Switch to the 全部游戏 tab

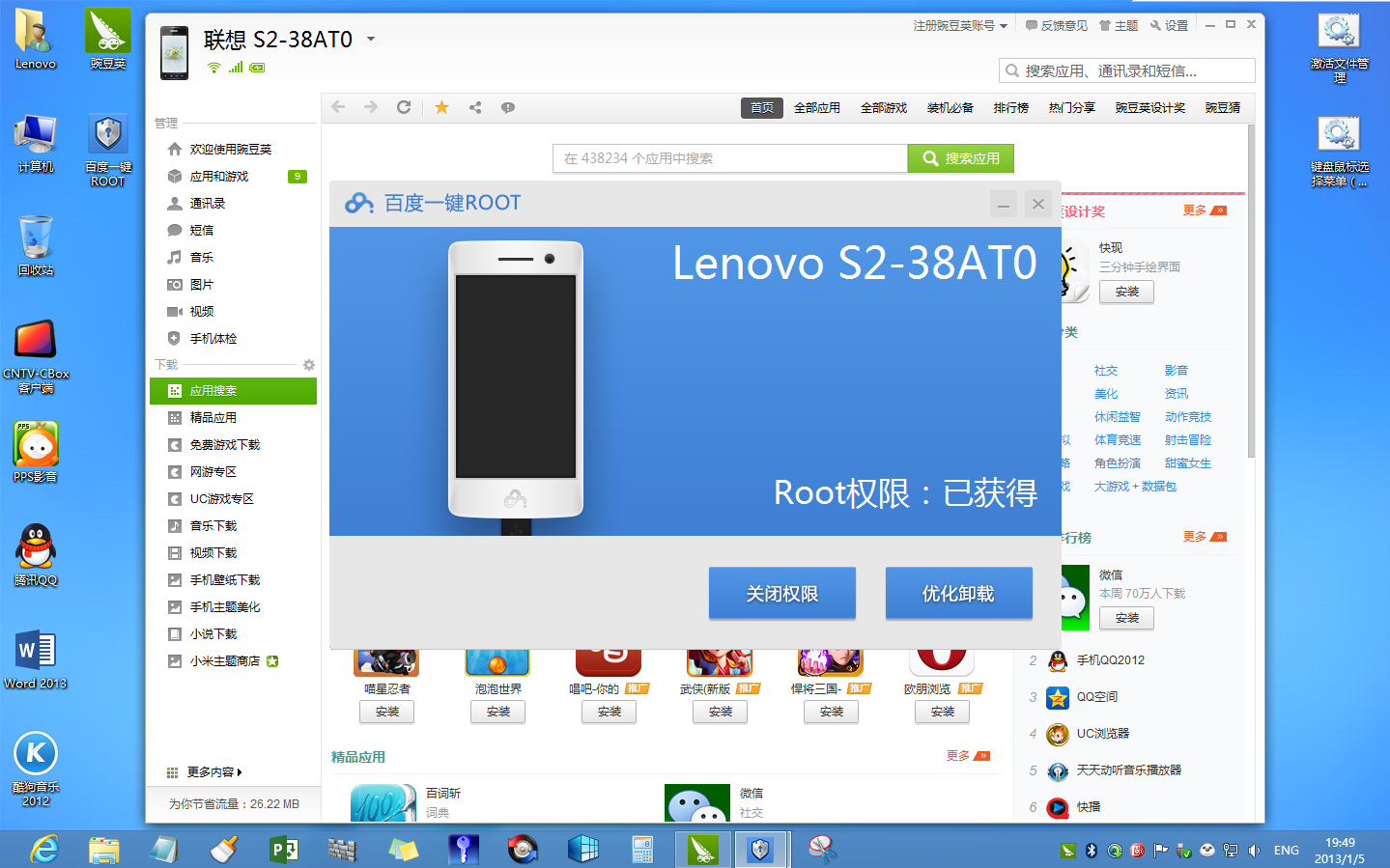(884, 108)
